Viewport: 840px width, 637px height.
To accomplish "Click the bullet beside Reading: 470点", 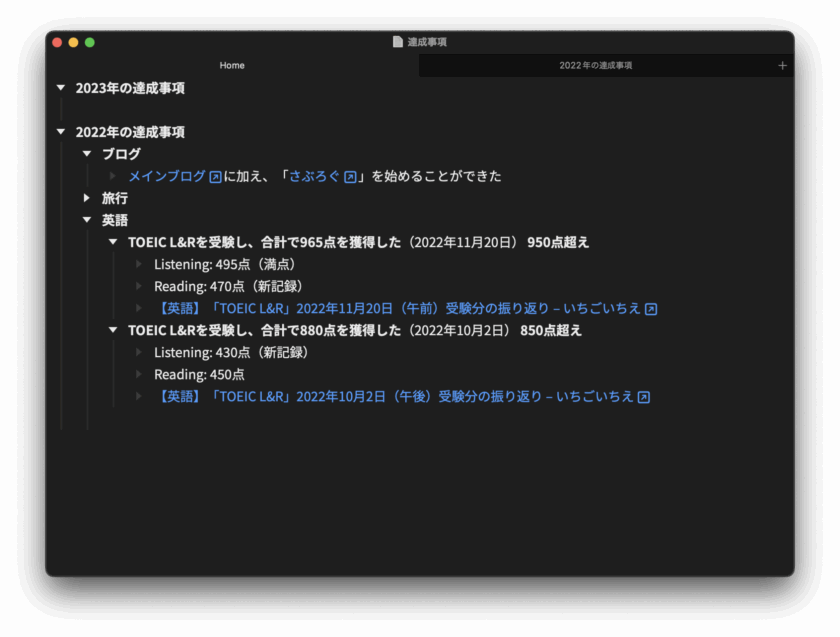I will tap(139, 286).
